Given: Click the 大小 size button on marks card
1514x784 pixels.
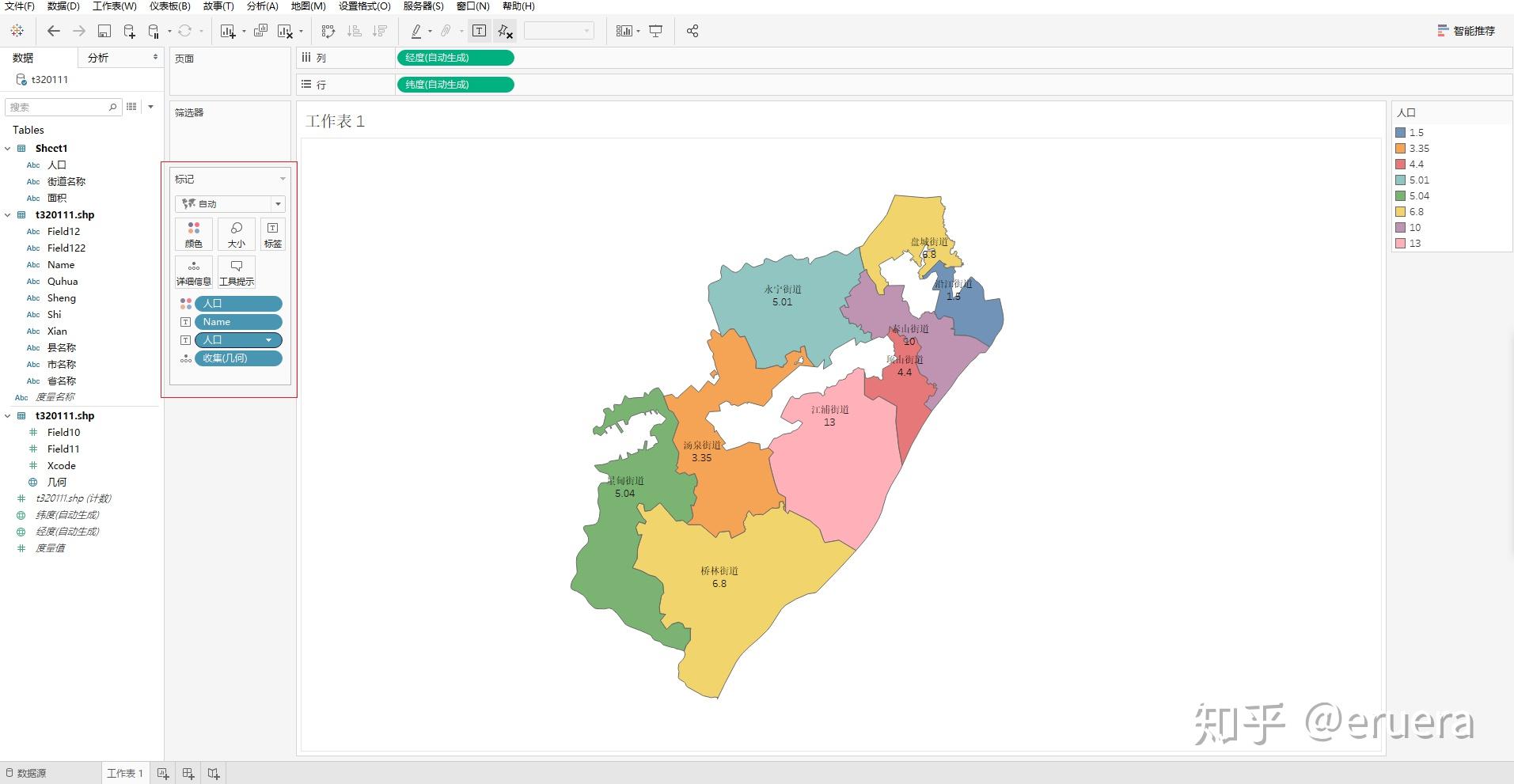Looking at the screenshot, I should point(236,235).
